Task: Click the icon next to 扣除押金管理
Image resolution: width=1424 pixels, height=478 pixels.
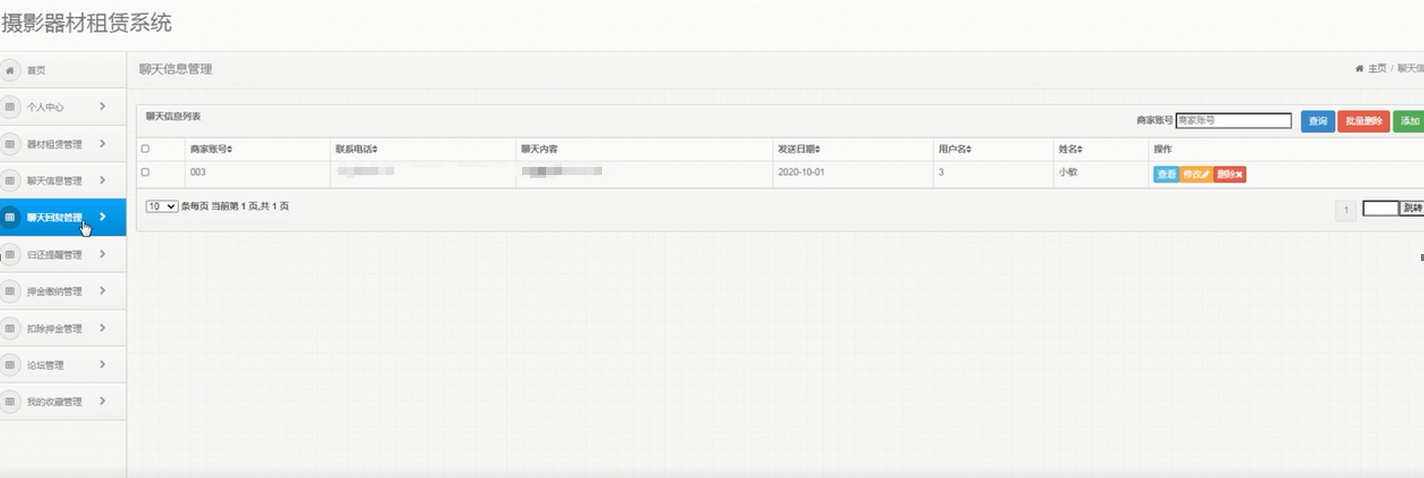Action: (10, 328)
